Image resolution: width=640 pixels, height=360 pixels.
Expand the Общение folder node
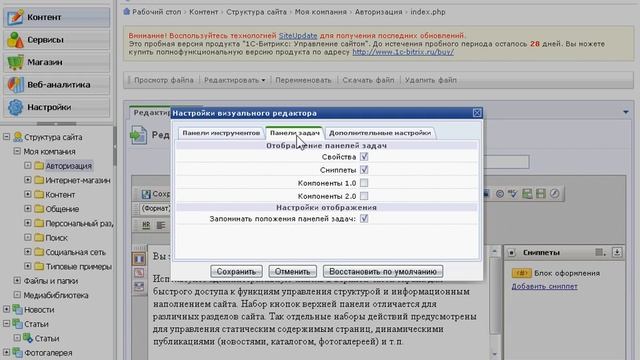point(28,209)
